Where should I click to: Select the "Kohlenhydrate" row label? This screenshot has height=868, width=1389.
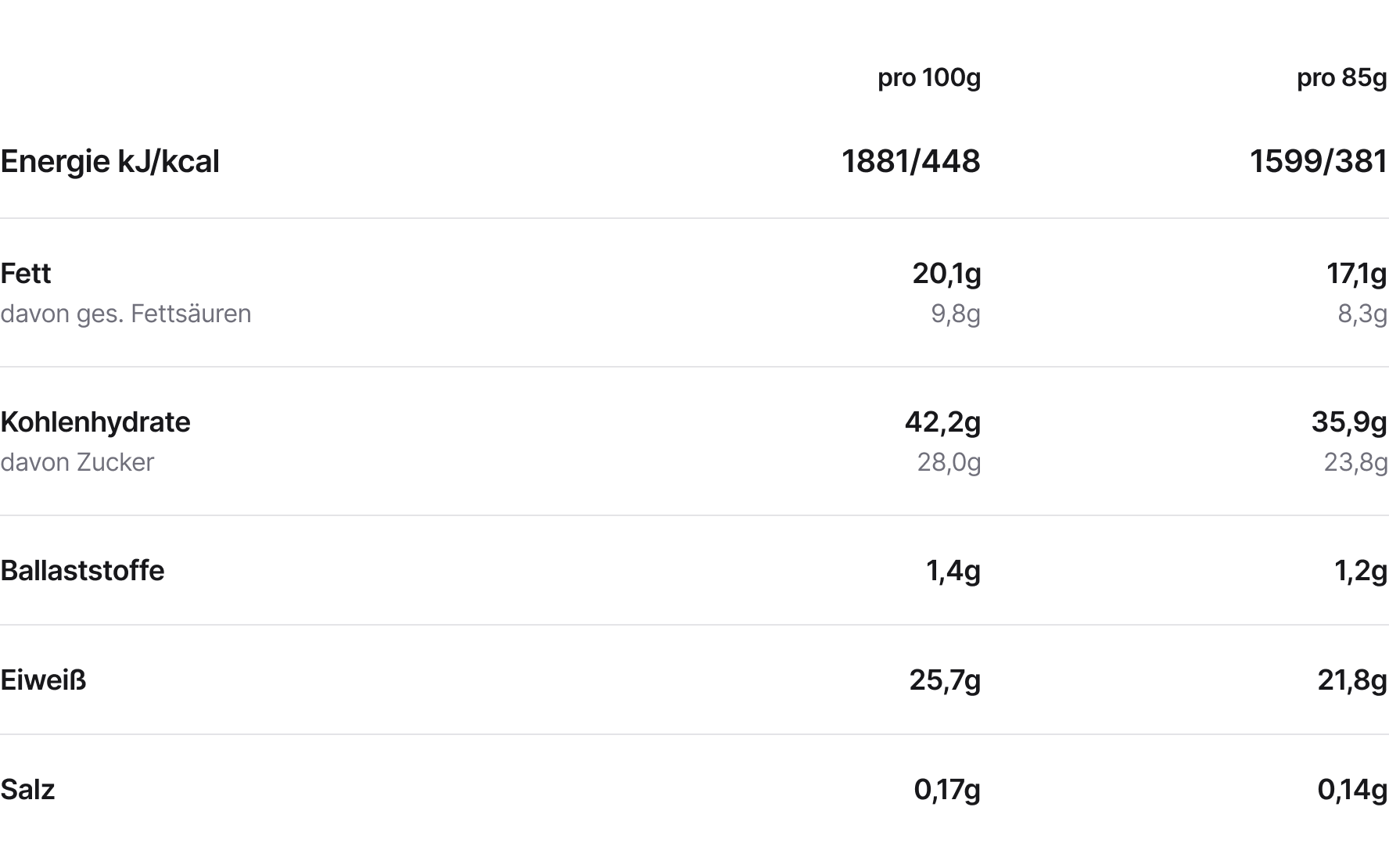95,422
